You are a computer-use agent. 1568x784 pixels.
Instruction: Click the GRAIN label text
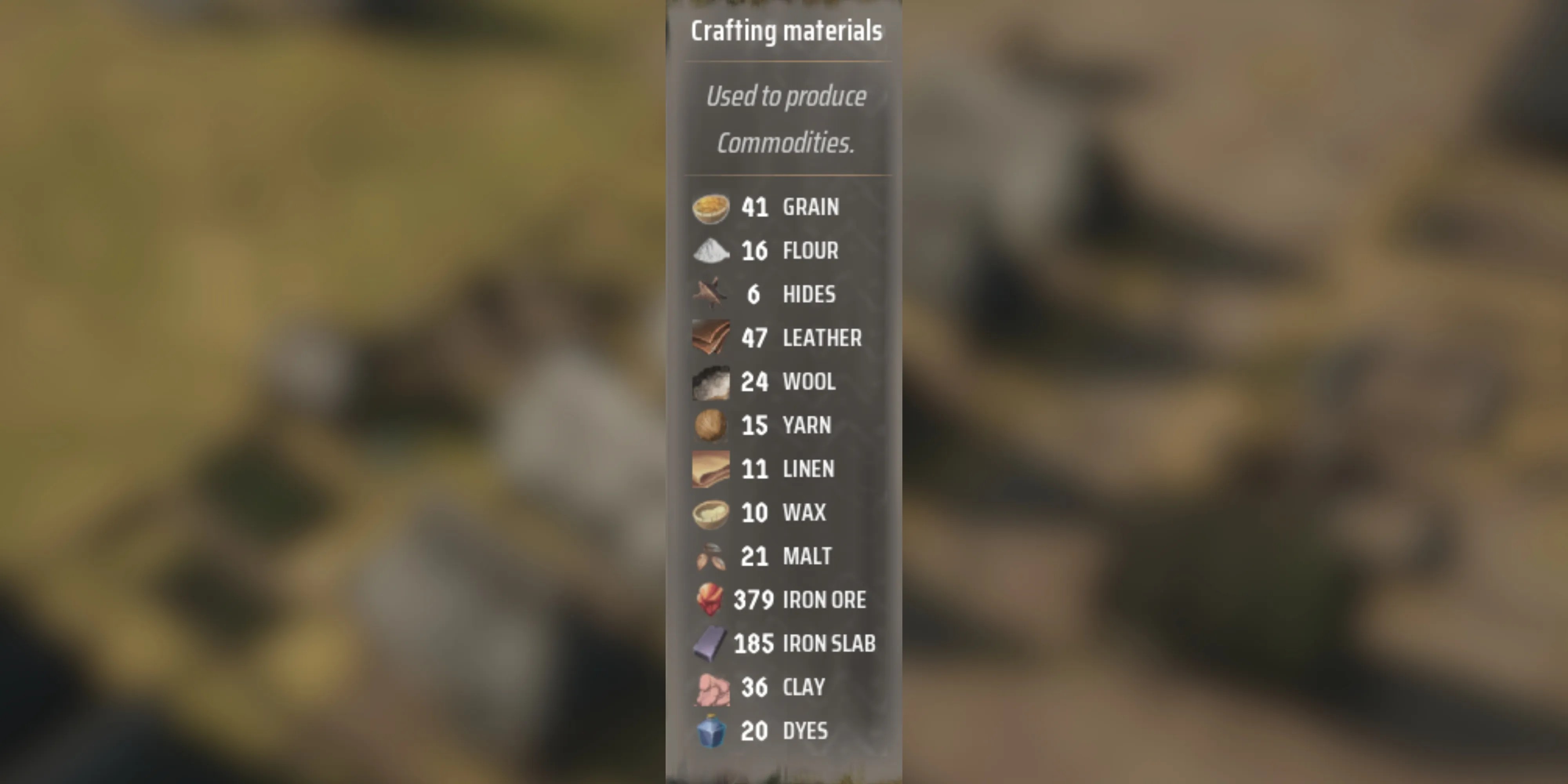click(x=811, y=207)
